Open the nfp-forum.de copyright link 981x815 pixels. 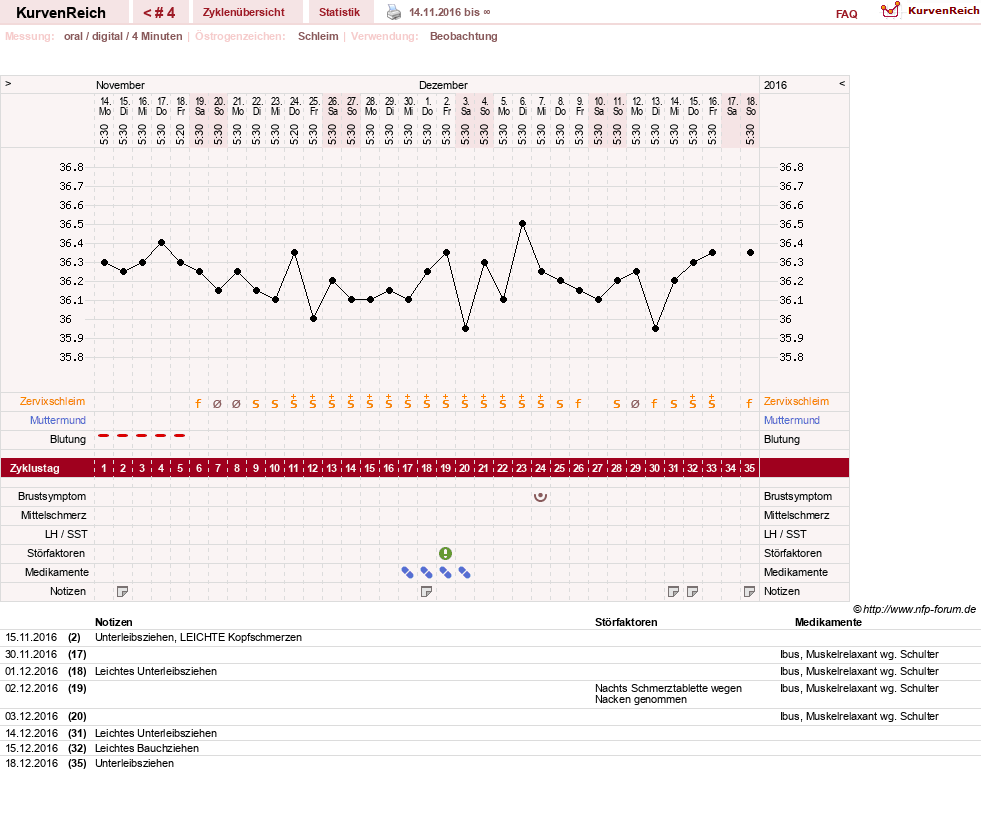[x=914, y=609]
